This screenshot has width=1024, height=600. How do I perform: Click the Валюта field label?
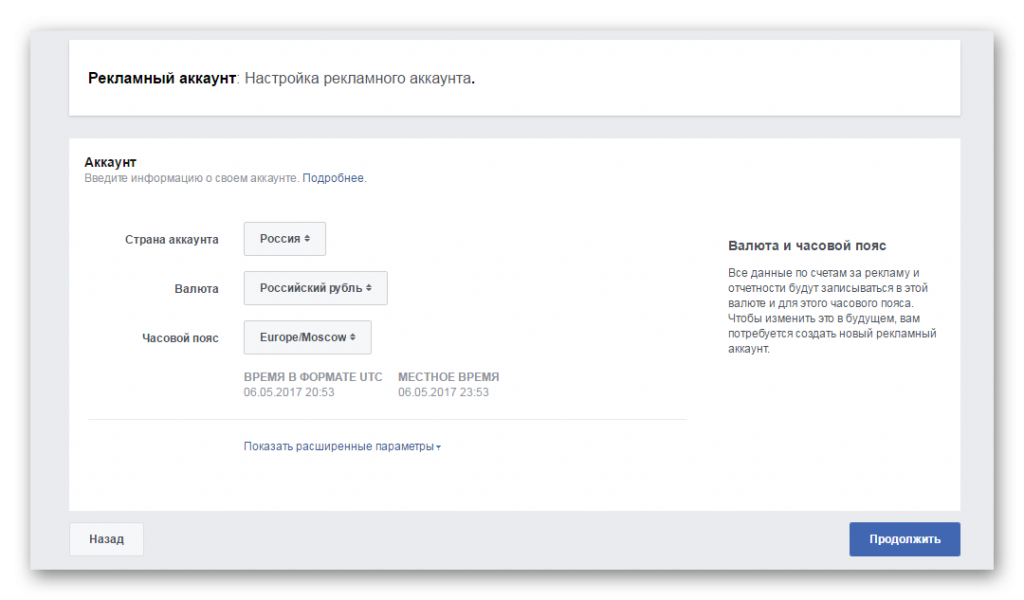[196, 289]
